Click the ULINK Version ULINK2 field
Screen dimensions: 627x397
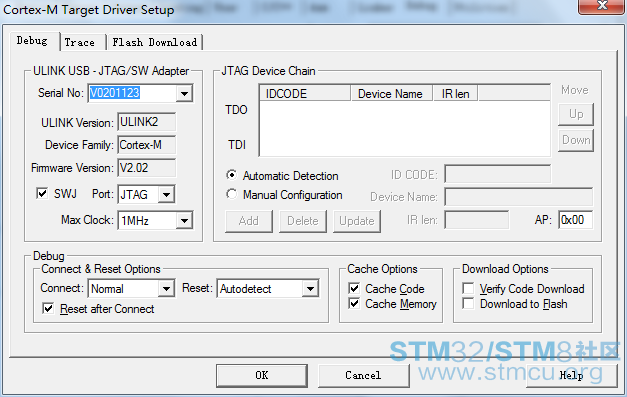(146, 122)
